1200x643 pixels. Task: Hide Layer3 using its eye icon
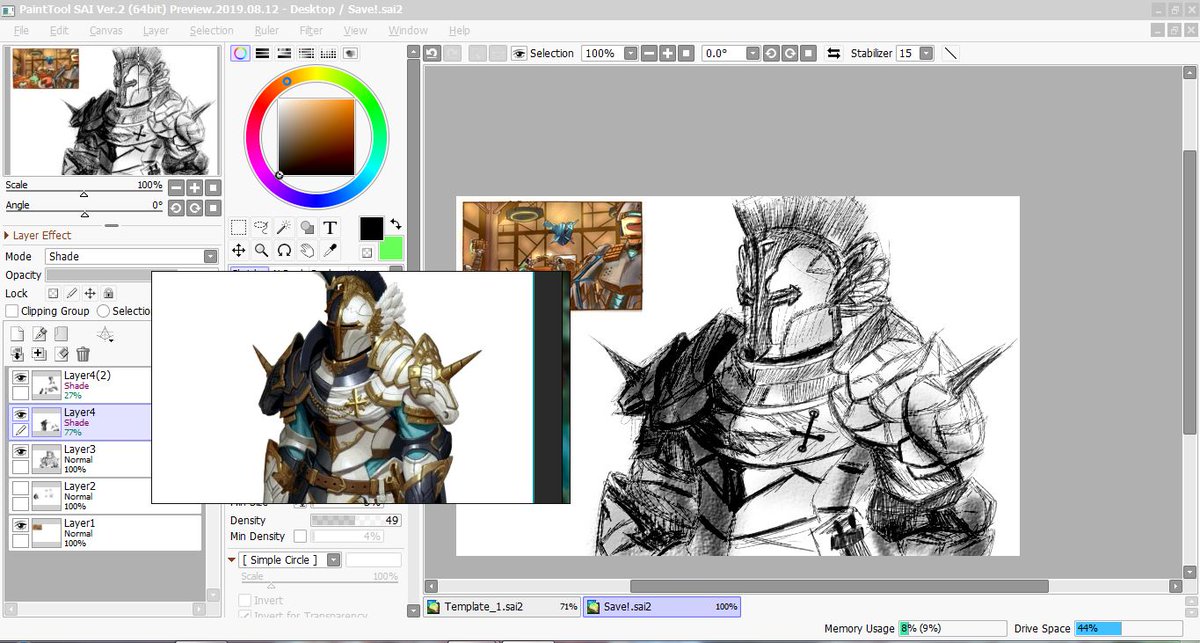click(x=19, y=450)
